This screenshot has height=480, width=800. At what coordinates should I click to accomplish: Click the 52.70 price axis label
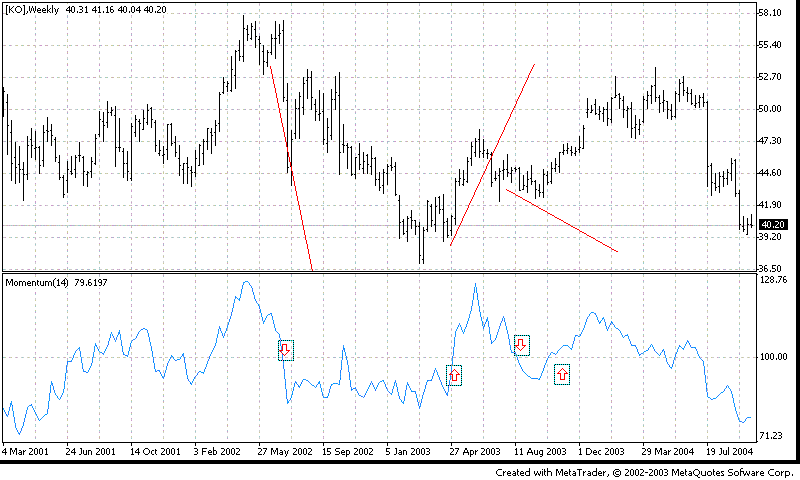point(770,77)
